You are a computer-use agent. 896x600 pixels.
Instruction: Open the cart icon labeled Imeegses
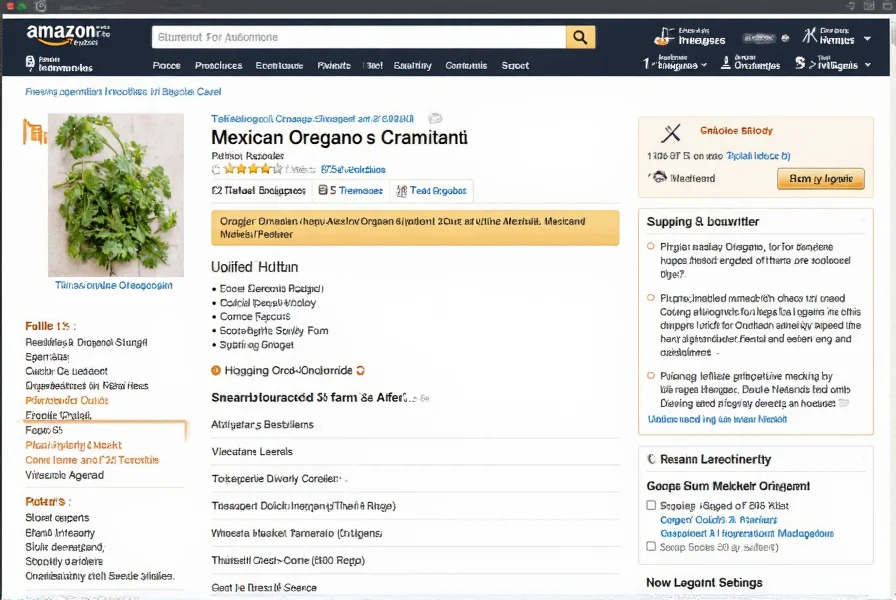664,36
